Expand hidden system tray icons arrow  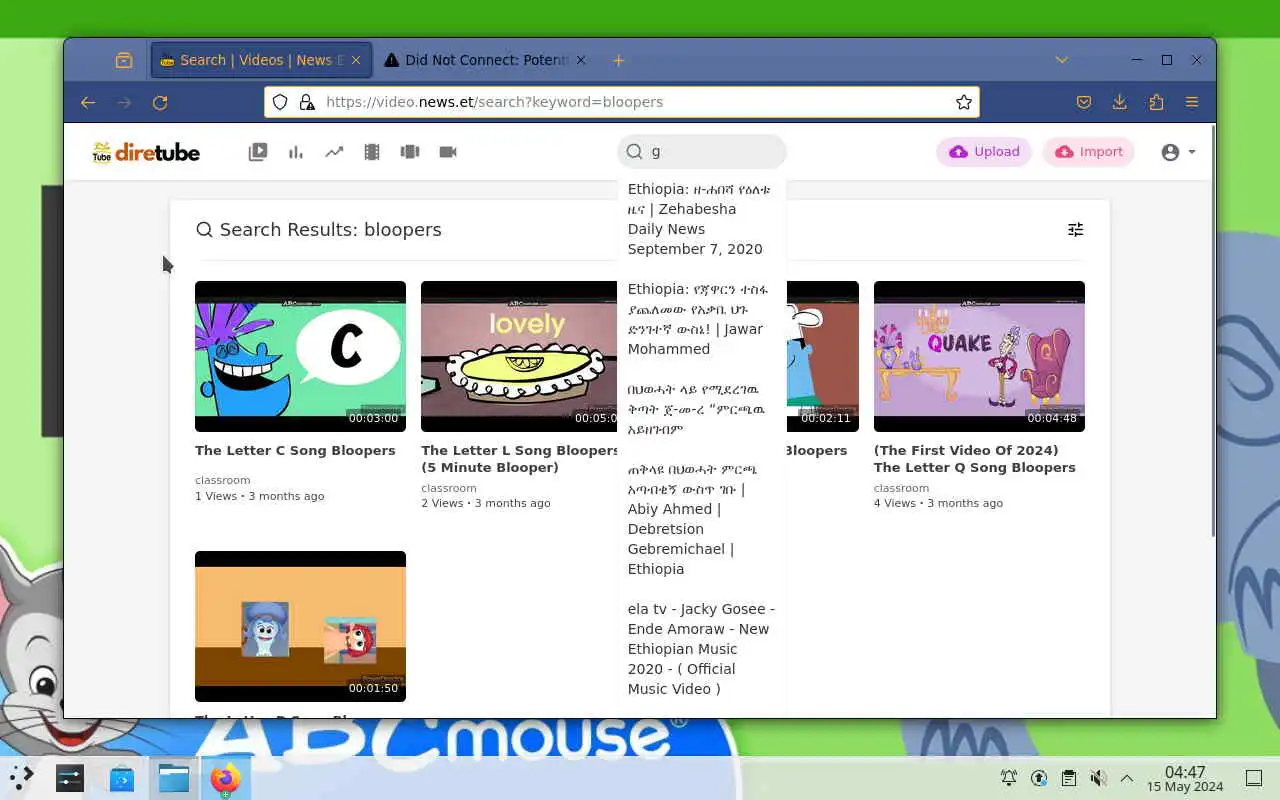[1127, 778]
